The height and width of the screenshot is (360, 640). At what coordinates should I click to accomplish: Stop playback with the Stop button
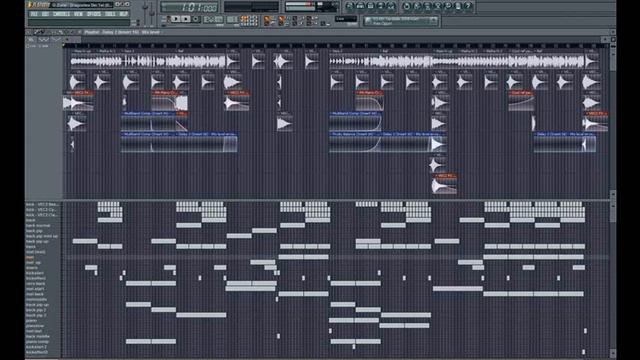pos(186,19)
